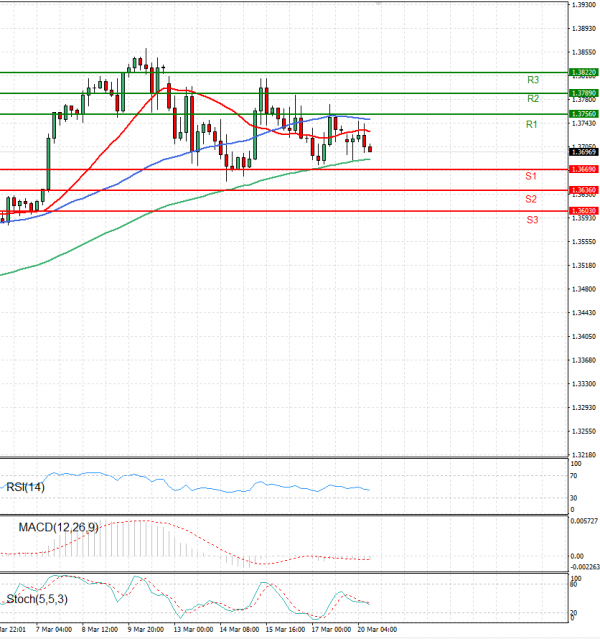The width and height of the screenshot is (600, 639).
Task: Click the 1.34800 price axis value
Action: pos(584,289)
